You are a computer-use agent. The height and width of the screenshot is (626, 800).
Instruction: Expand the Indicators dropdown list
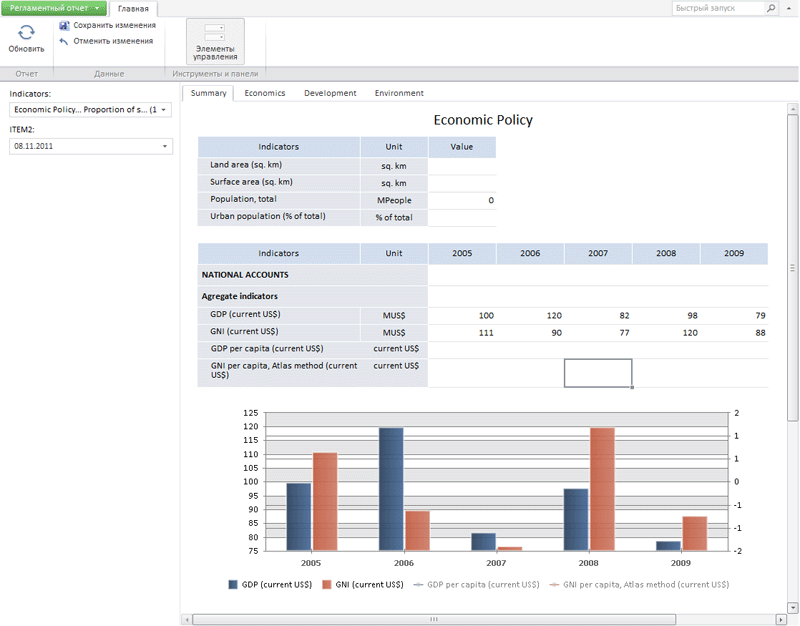164,110
